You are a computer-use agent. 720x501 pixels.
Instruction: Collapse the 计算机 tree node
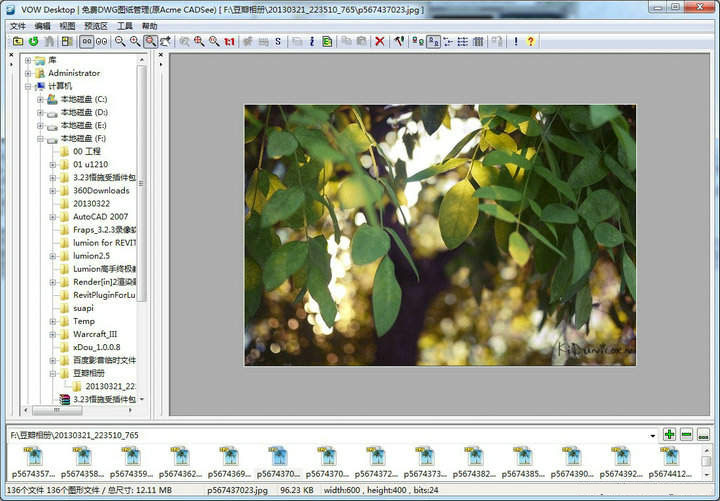pos(28,87)
